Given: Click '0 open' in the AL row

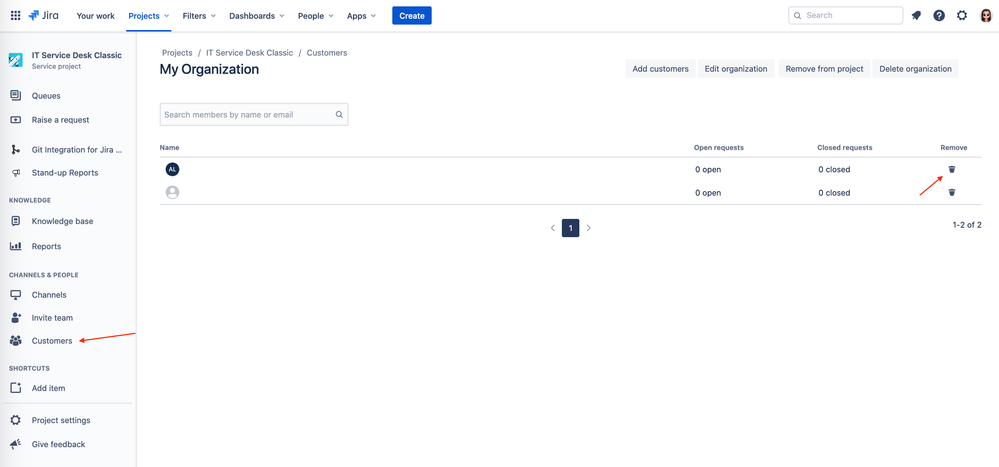Looking at the screenshot, I should 708,169.
